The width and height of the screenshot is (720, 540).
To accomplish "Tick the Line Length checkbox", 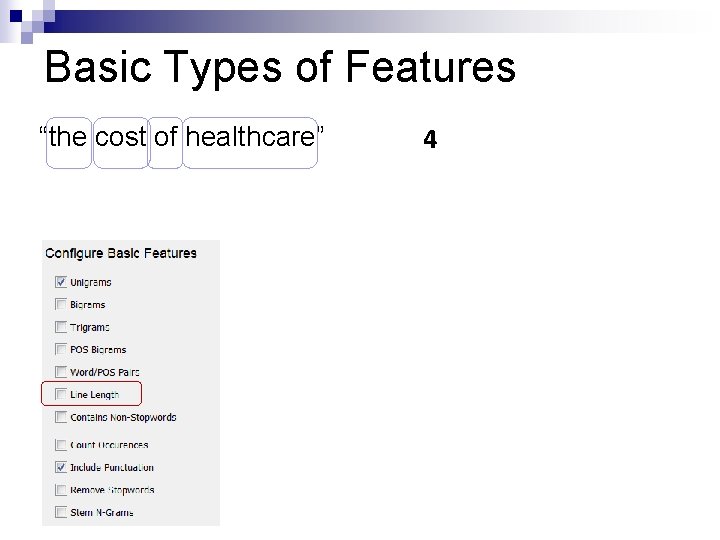I will tap(61, 394).
